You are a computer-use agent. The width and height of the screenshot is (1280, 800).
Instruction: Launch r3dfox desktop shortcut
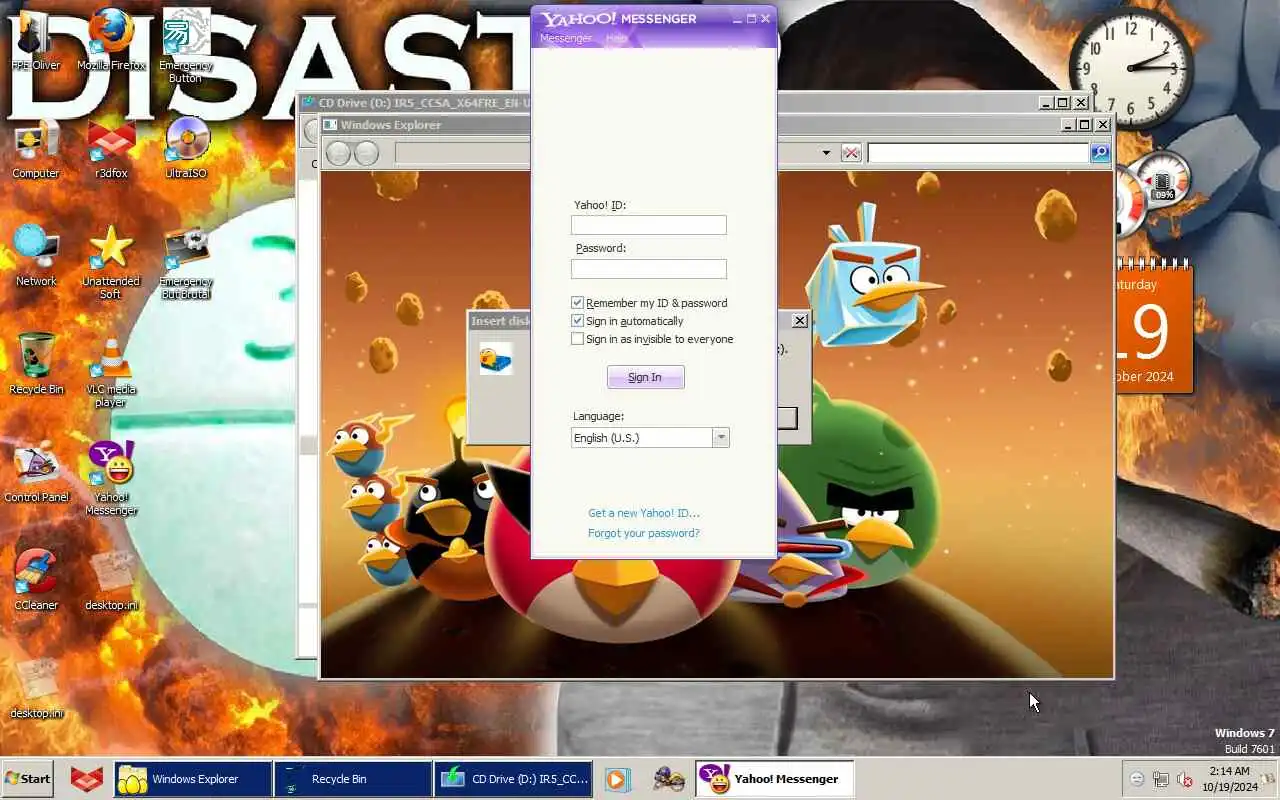tap(111, 148)
